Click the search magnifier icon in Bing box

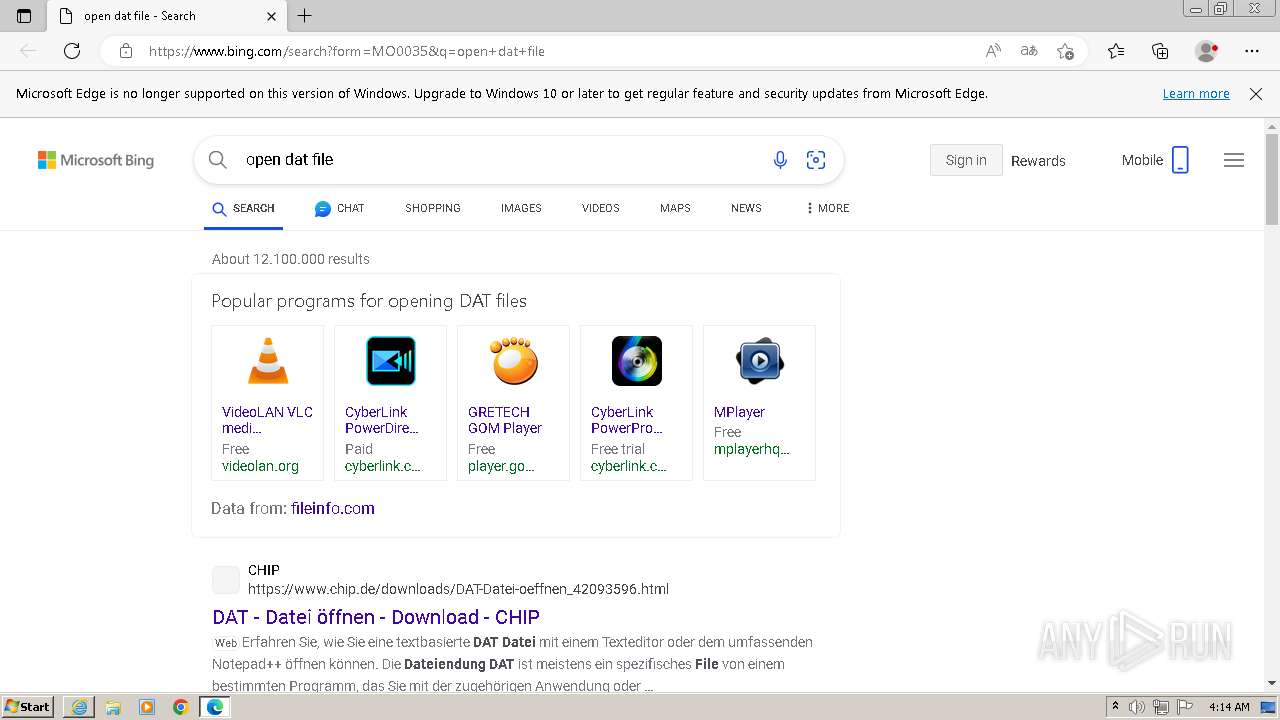click(x=217, y=159)
